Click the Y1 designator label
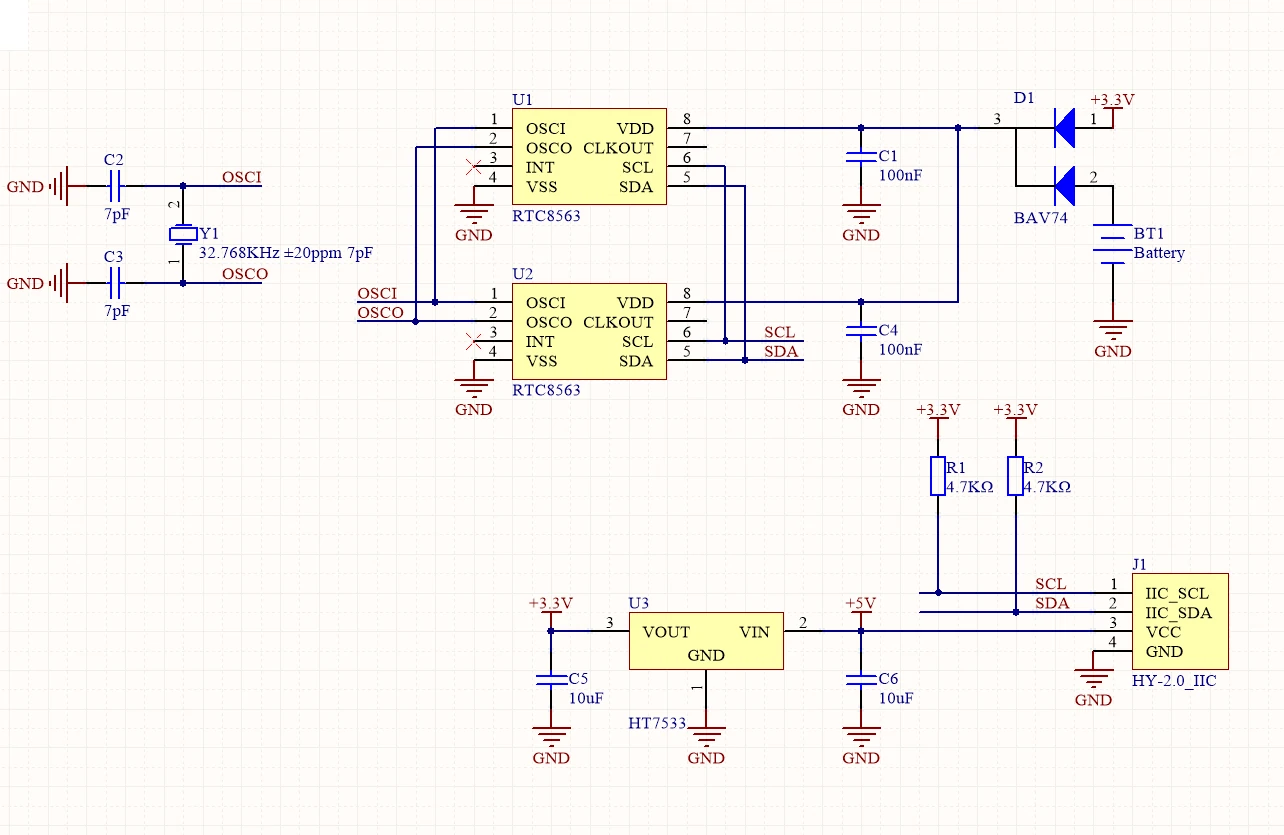Image resolution: width=1284 pixels, height=835 pixels. tap(209, 233)
